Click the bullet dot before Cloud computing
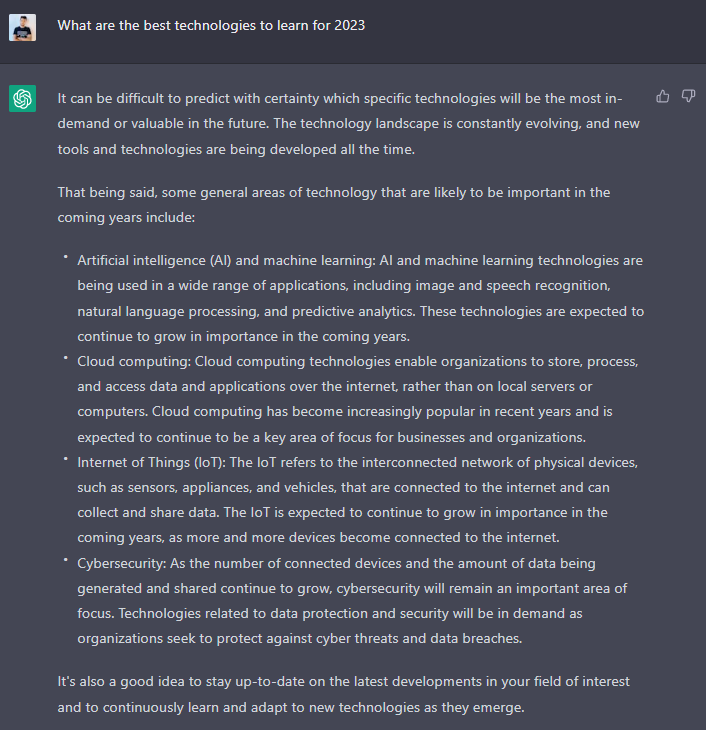This screenshot has width=706, height=730. 66,358
